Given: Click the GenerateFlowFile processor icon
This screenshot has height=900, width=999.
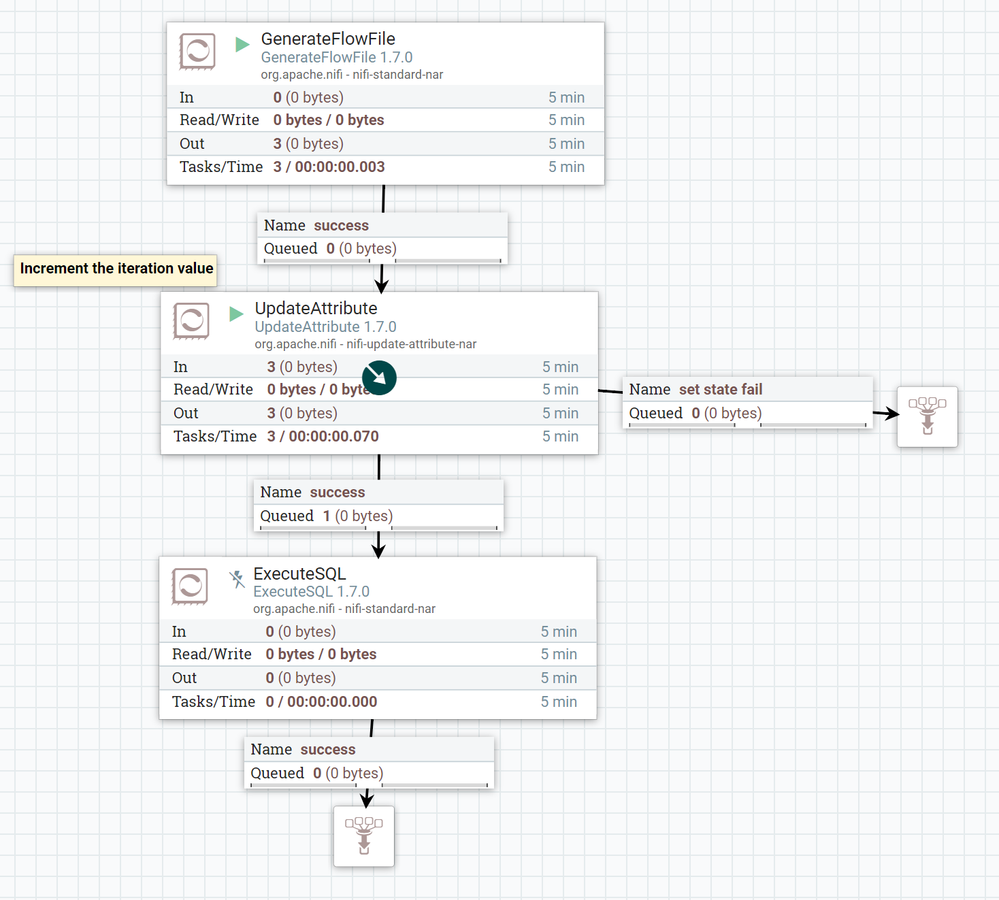Looking at the screenshot, I should click(x=197, y=51).
